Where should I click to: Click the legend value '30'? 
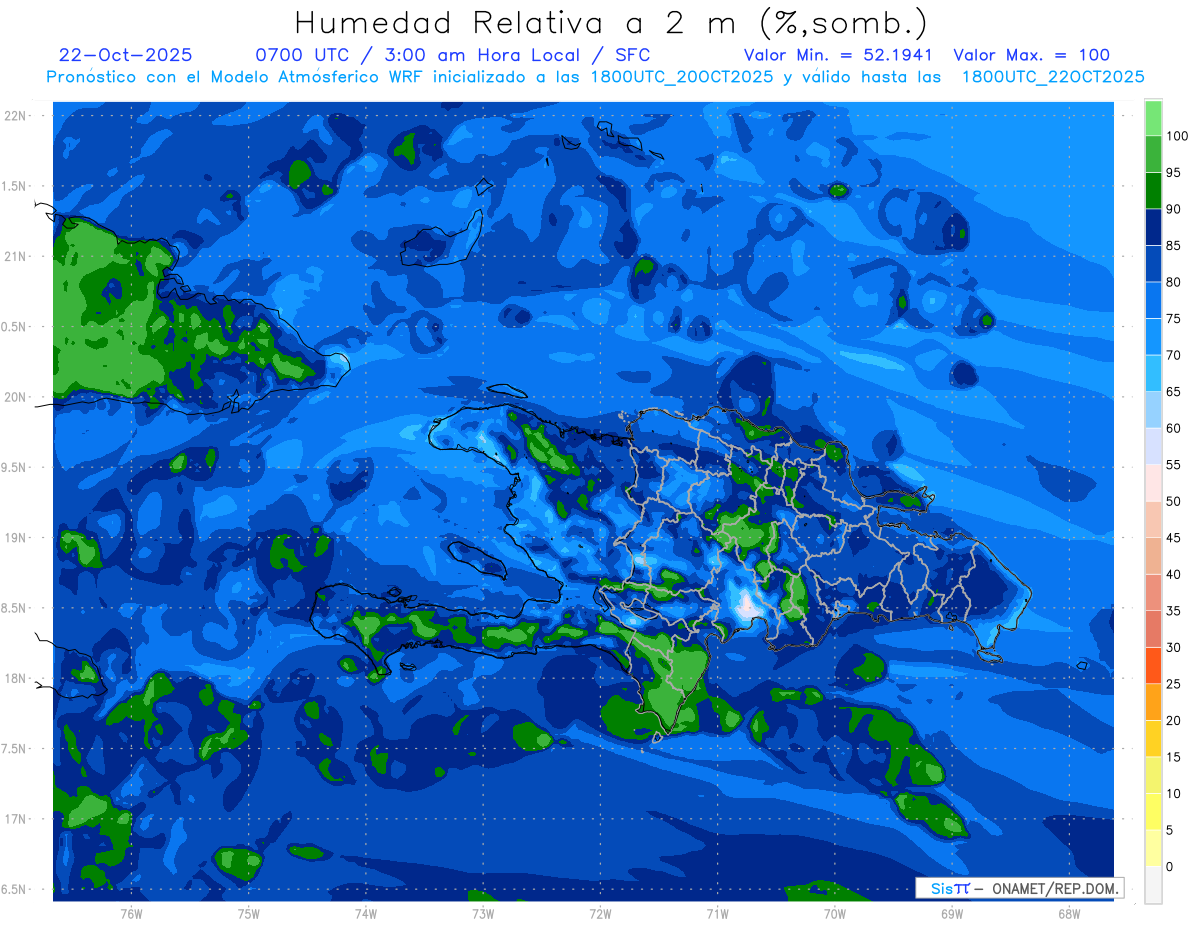click(x=1173, y=647)
